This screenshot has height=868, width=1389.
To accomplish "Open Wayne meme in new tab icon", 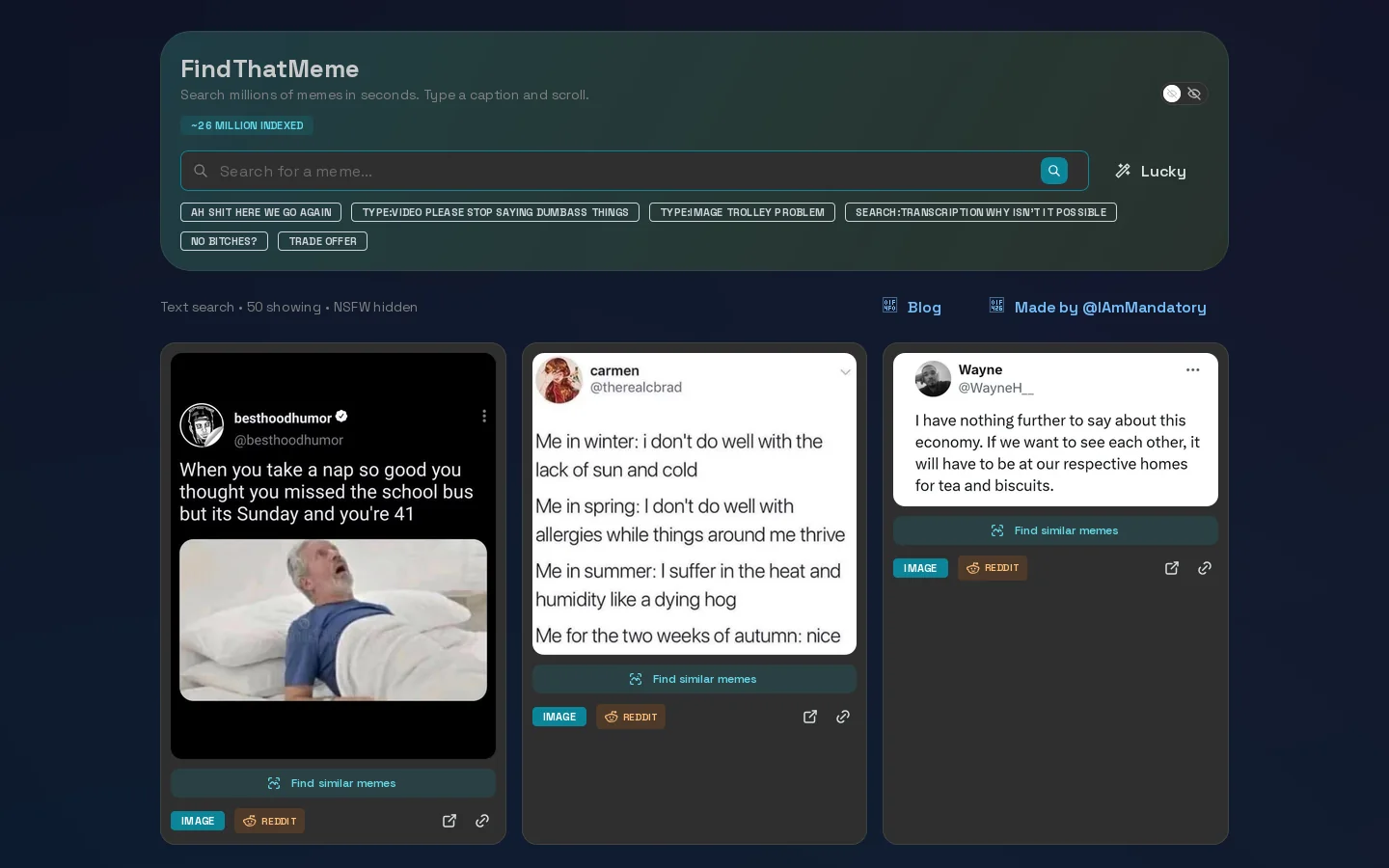I will coord(1172,568).
